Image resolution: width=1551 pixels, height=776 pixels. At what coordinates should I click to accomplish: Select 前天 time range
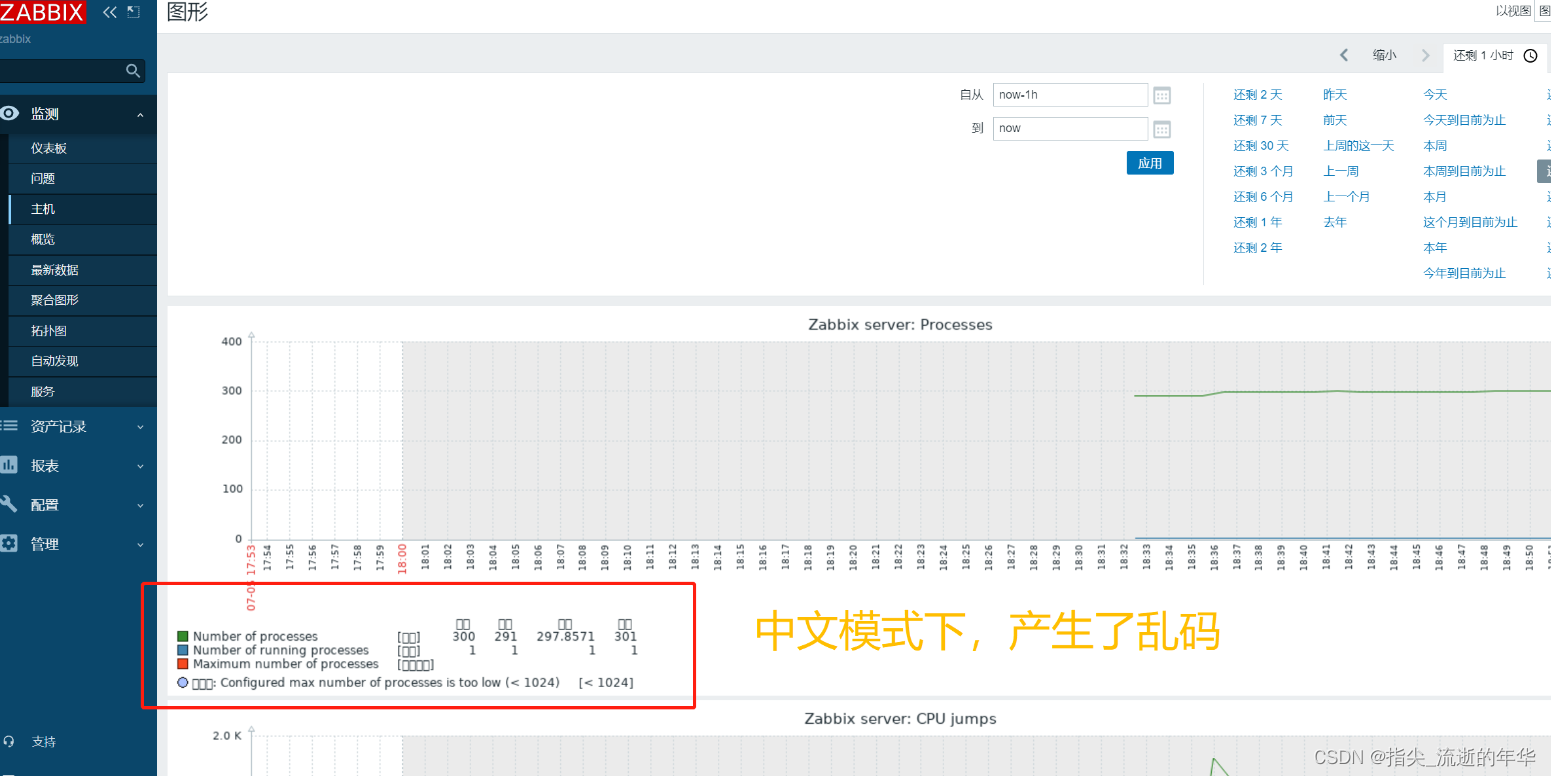1335,120
